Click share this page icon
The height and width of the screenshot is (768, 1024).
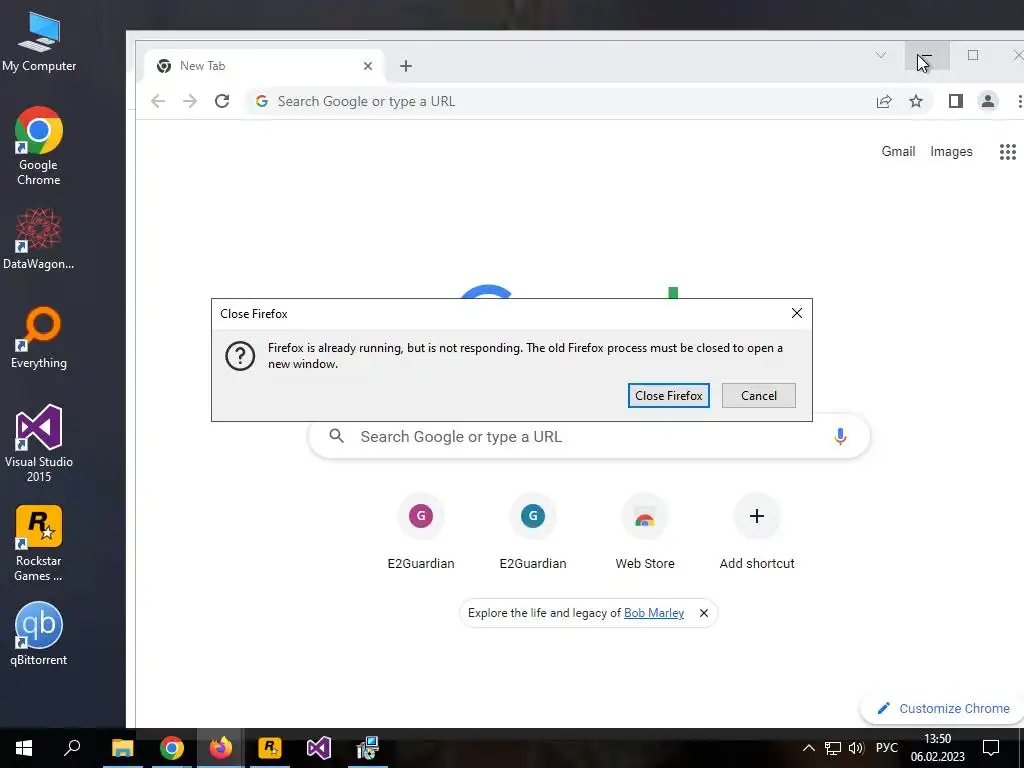point(884,101)
